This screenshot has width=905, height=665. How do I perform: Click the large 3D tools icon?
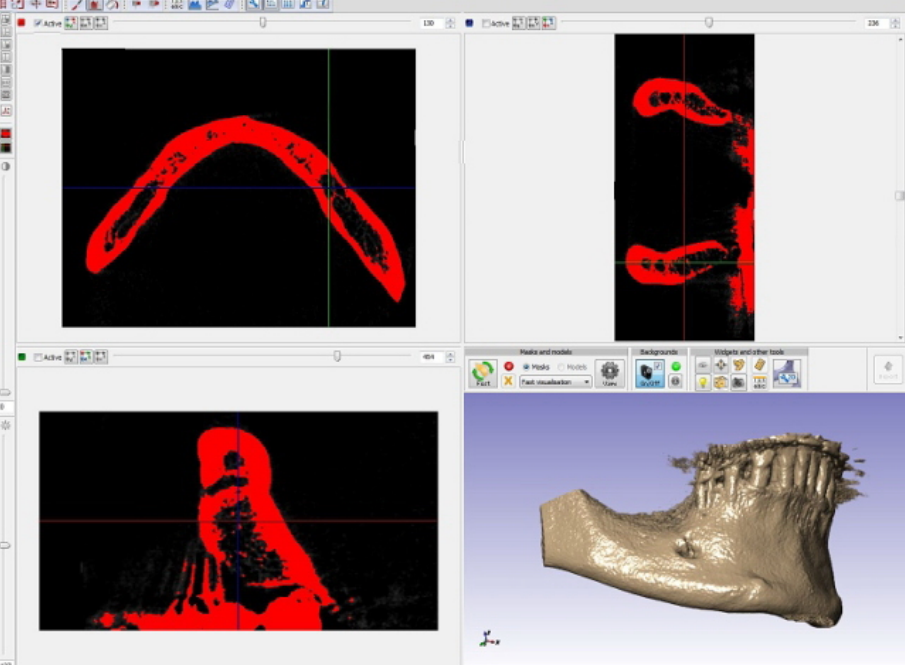coord(786,373)
